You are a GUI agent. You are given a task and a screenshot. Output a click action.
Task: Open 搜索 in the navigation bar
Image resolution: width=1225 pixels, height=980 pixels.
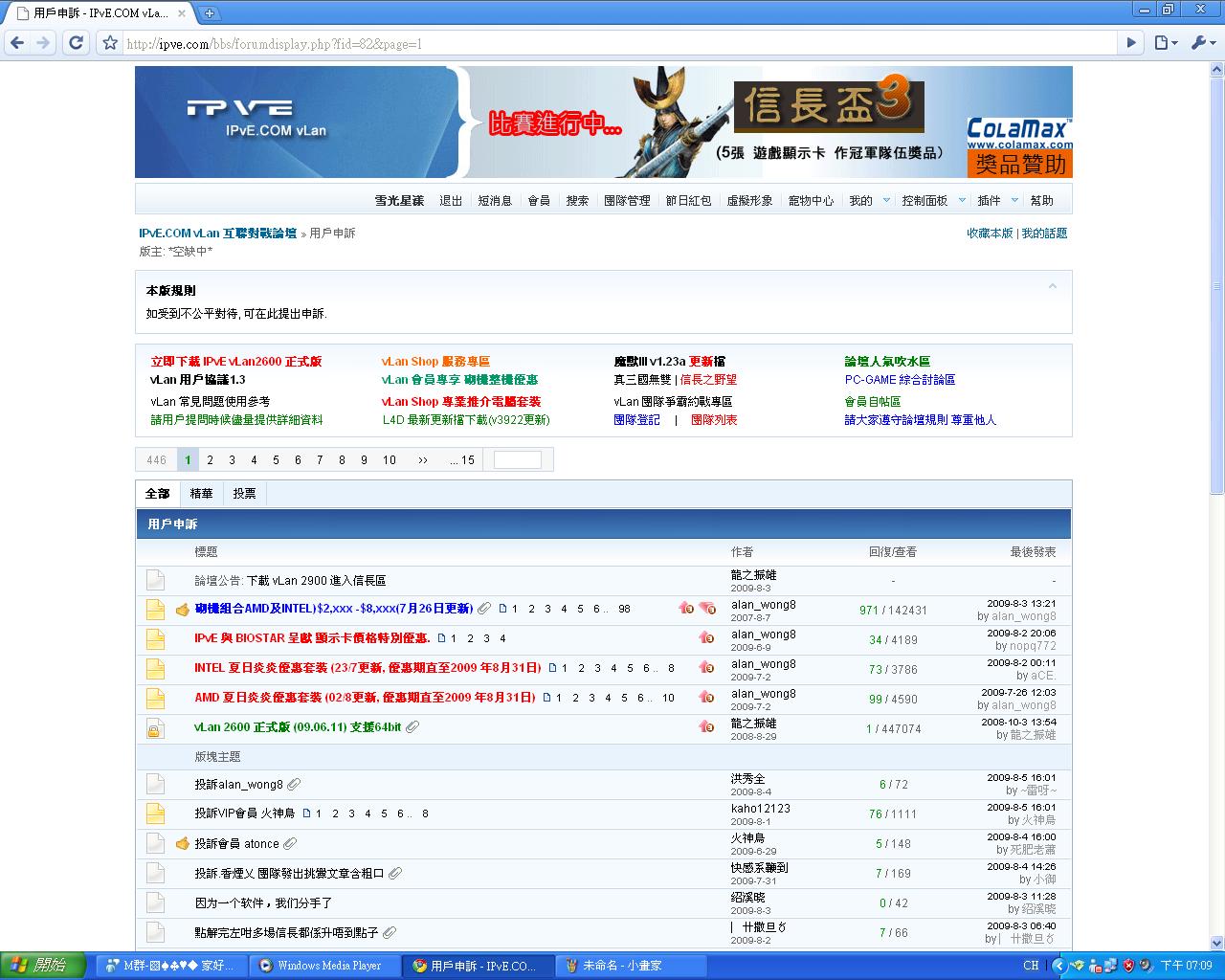click(x=577, y=201)
